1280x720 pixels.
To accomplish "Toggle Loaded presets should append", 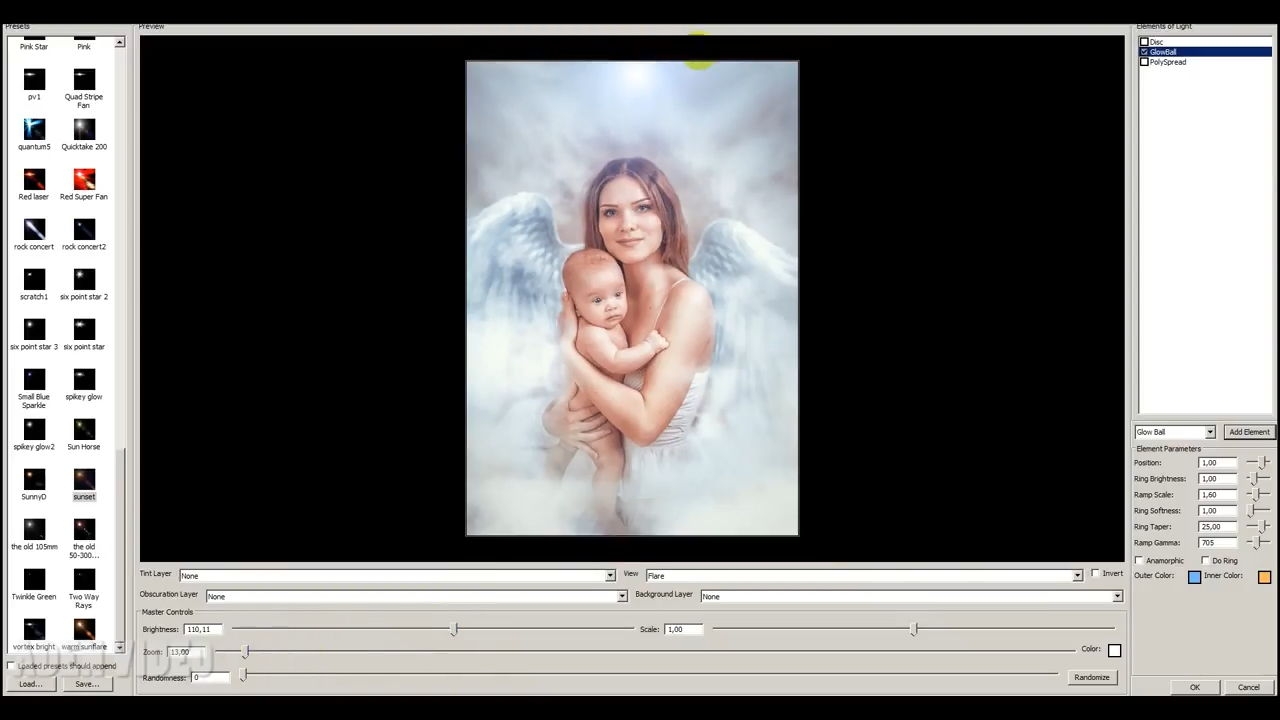I will 11,666.
